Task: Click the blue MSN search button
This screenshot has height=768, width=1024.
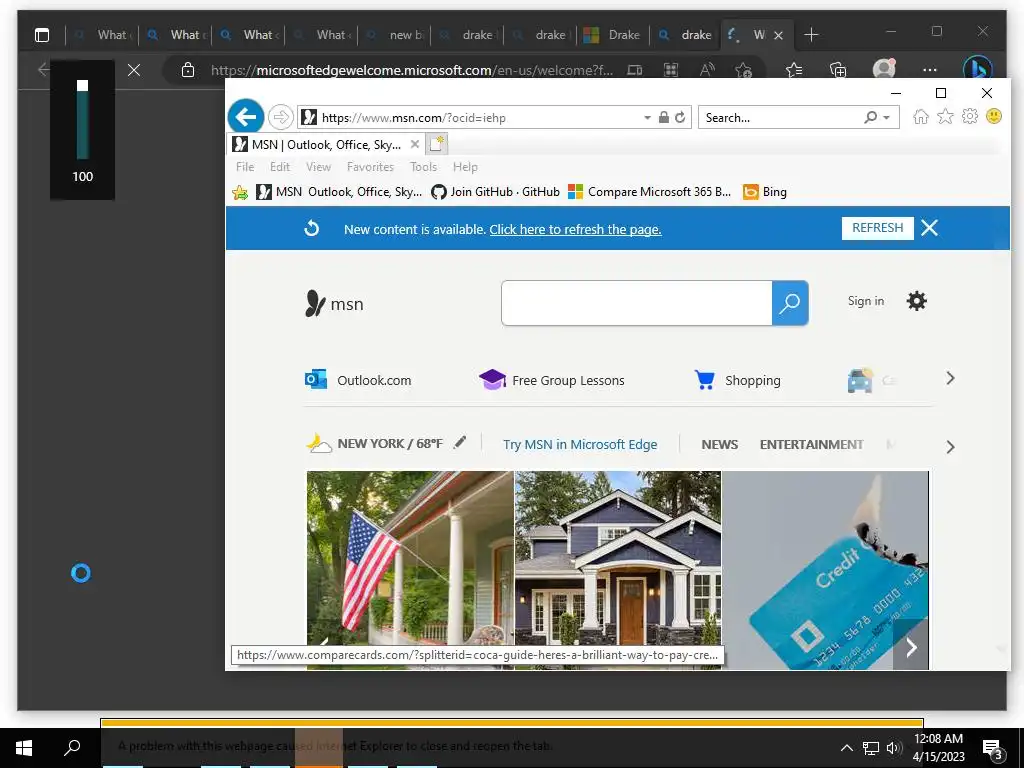Action: tap(790, 303)
